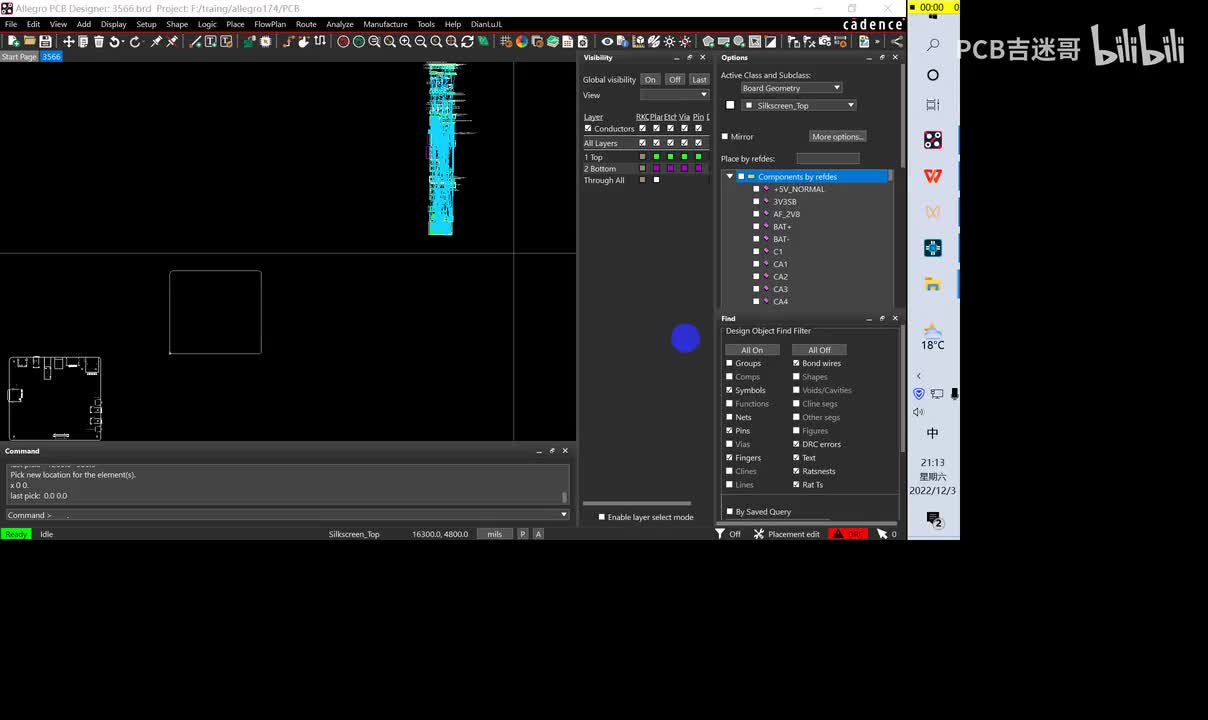Click the 3D canvas cube icon
The height and width of the screenshot is (720, 1208).
pyautogui.click(x=639, y=41)
